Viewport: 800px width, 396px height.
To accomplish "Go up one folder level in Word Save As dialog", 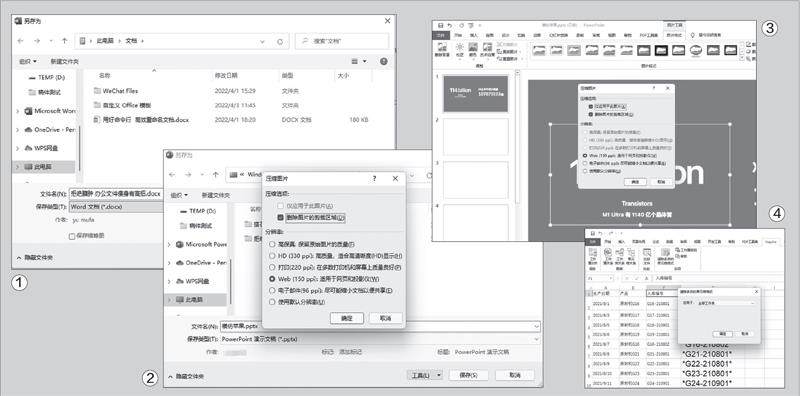I will [x=65, y=40].
